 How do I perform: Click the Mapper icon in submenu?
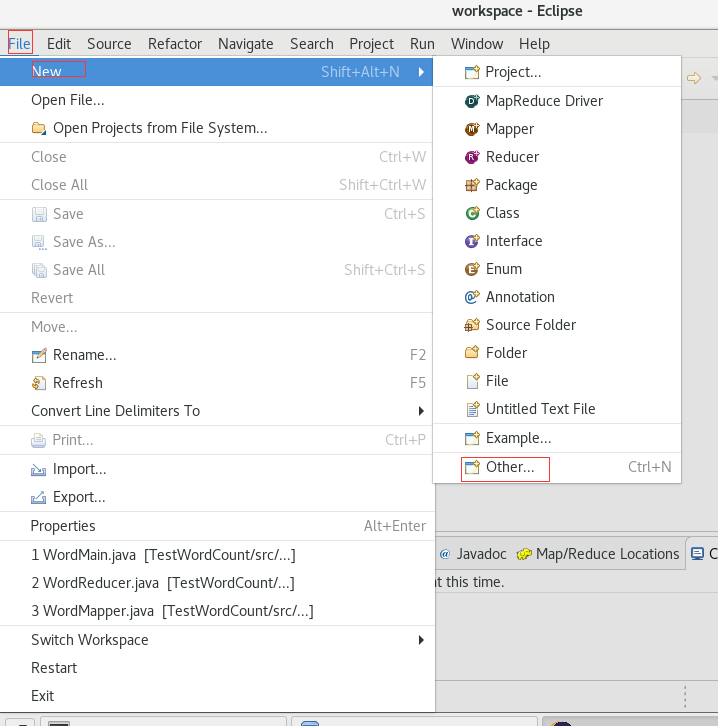pyautogui.click(x=472, y=129)
